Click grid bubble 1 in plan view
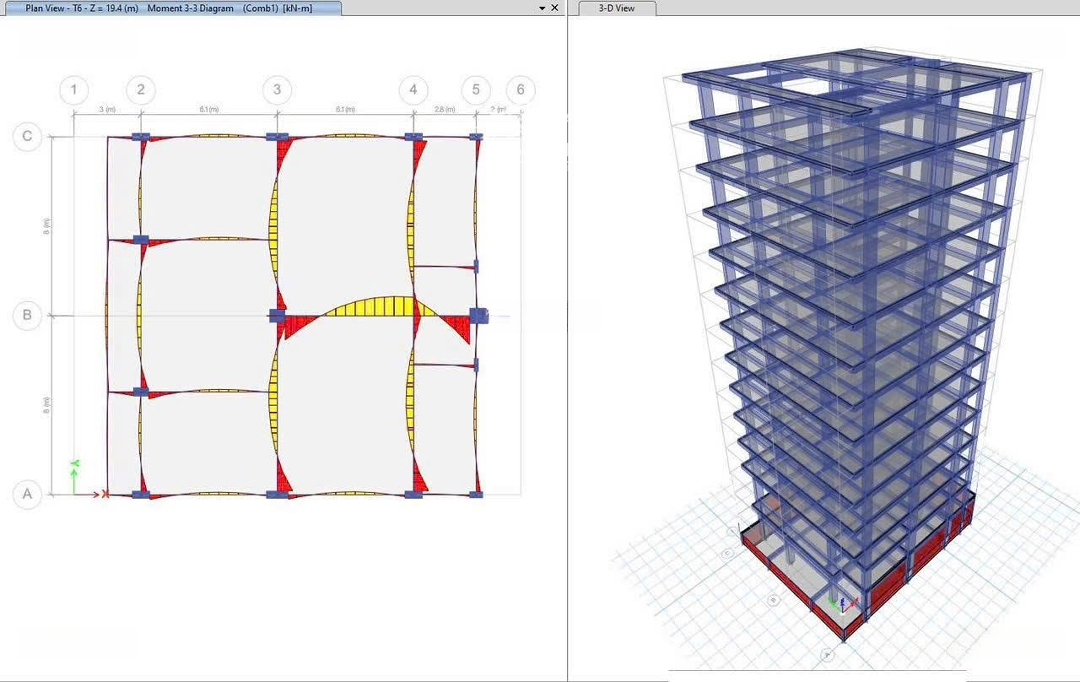1080x682 pixels. click(x=73, y=90)
